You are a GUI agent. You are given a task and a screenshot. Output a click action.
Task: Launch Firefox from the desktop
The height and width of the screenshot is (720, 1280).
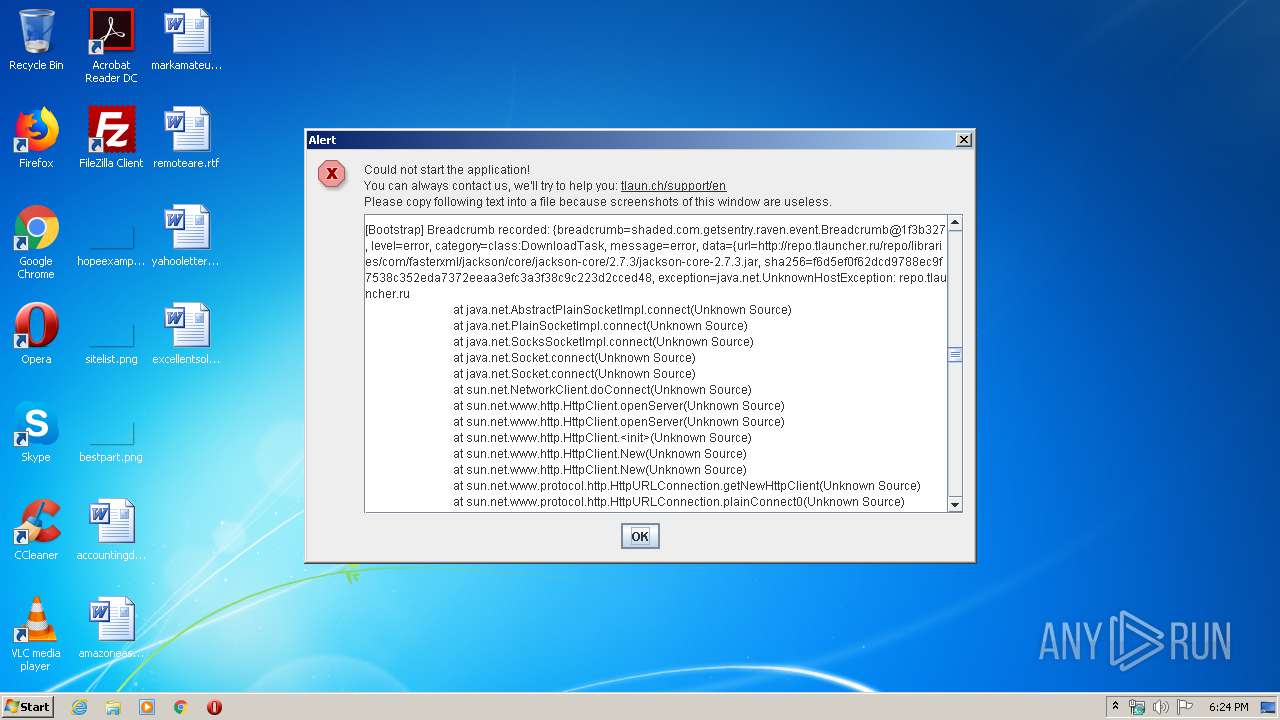pyautogui.click(x=36, y=138)
